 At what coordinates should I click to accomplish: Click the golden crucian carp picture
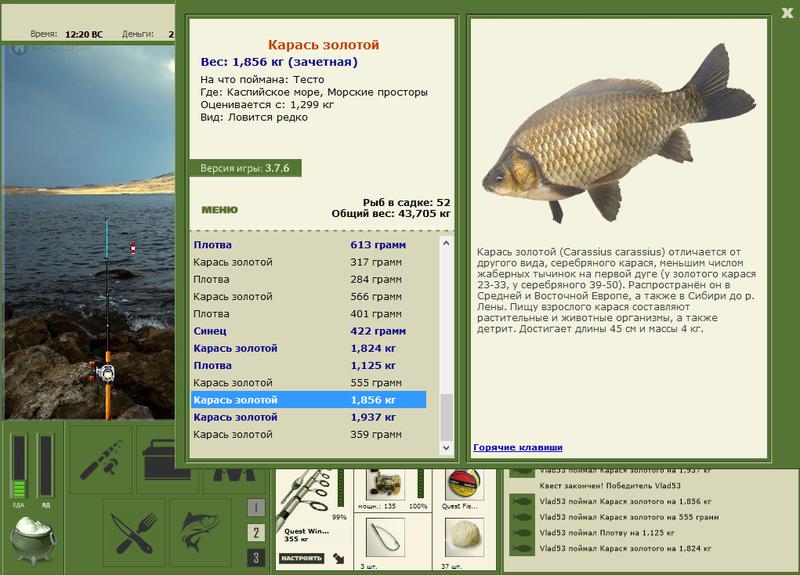click(x=618, y=134)
